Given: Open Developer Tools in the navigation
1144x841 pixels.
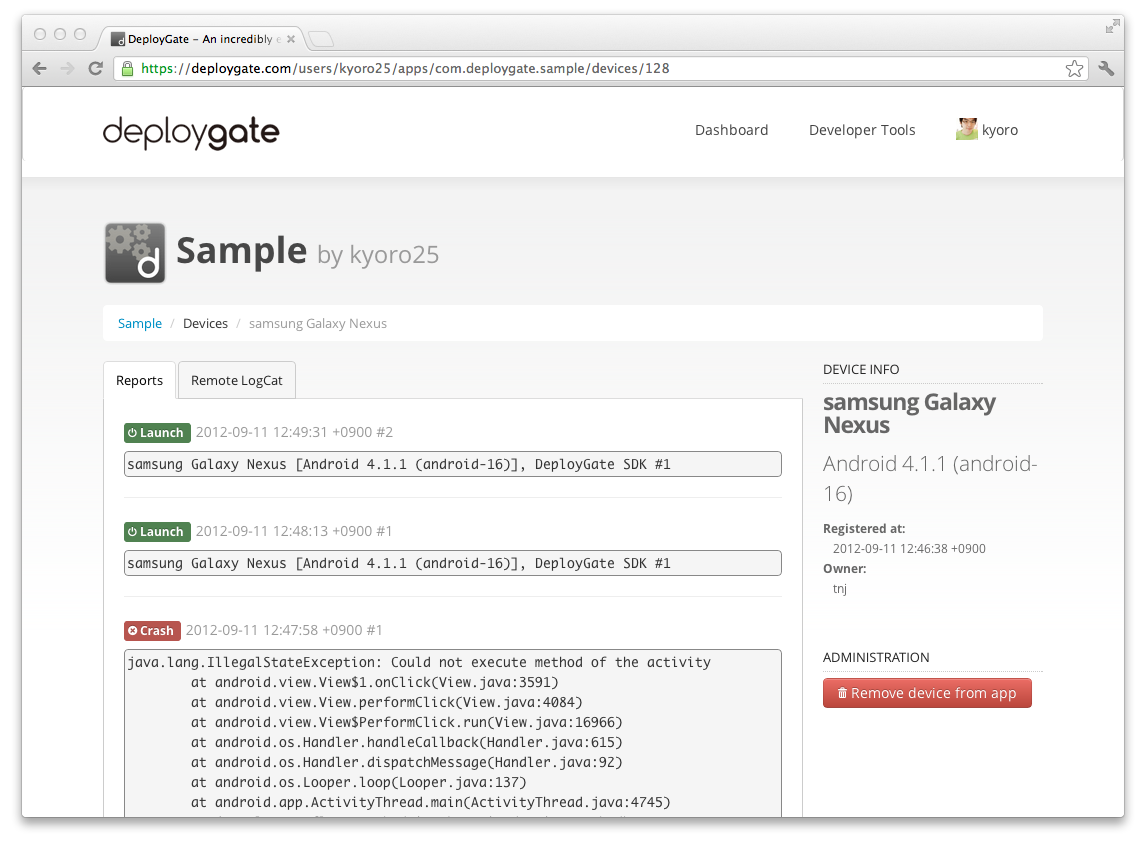Looking at the screenshot, I should (x=862, y=130).
